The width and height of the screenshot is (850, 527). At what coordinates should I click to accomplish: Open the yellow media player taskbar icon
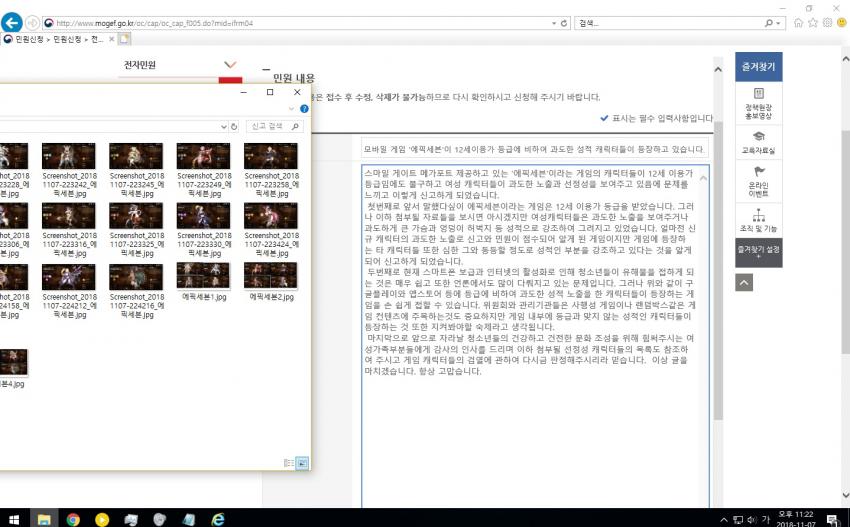[x=101, y=519]
